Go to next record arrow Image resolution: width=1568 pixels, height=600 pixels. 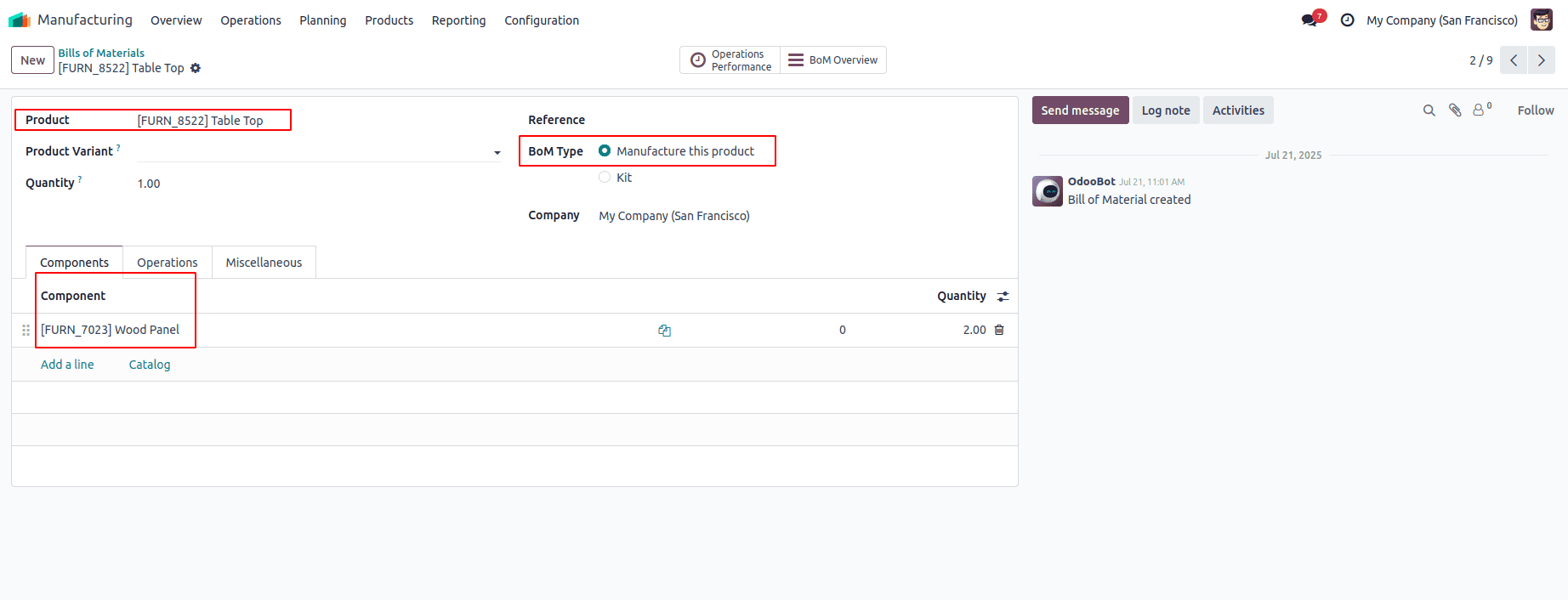coord(1542,60)
